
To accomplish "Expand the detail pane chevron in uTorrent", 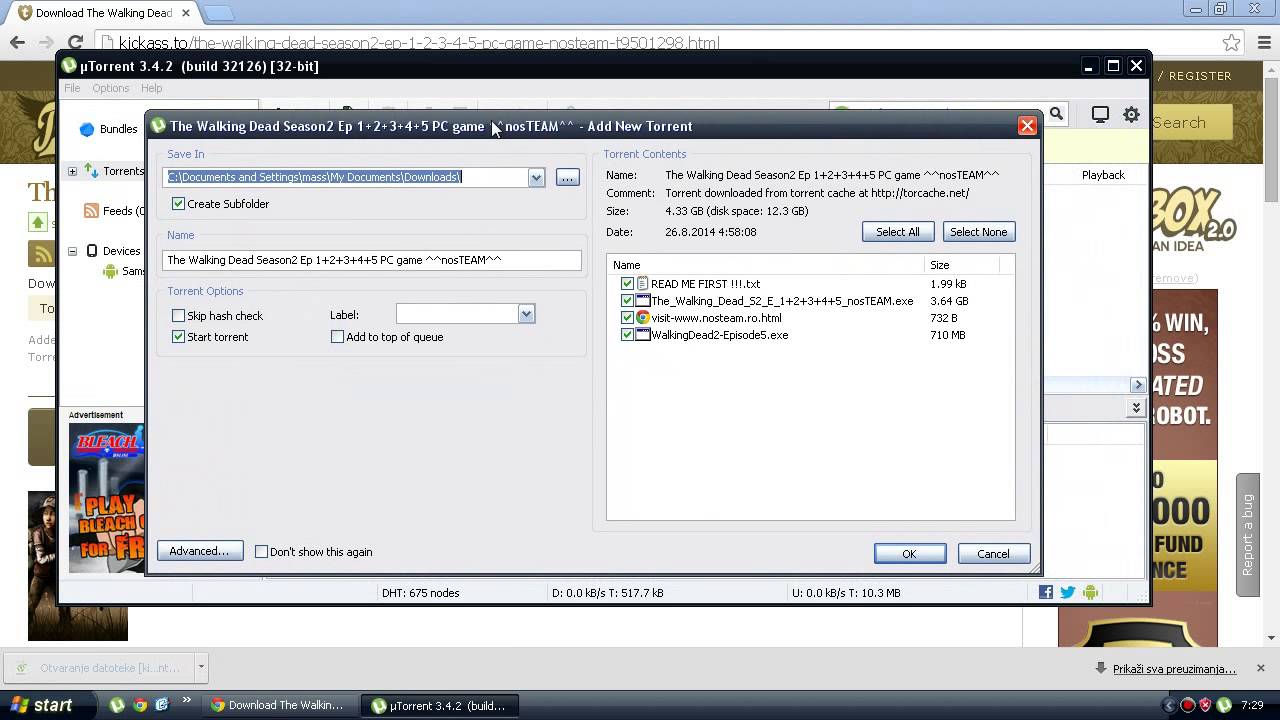I will [x=1136, y=408].
